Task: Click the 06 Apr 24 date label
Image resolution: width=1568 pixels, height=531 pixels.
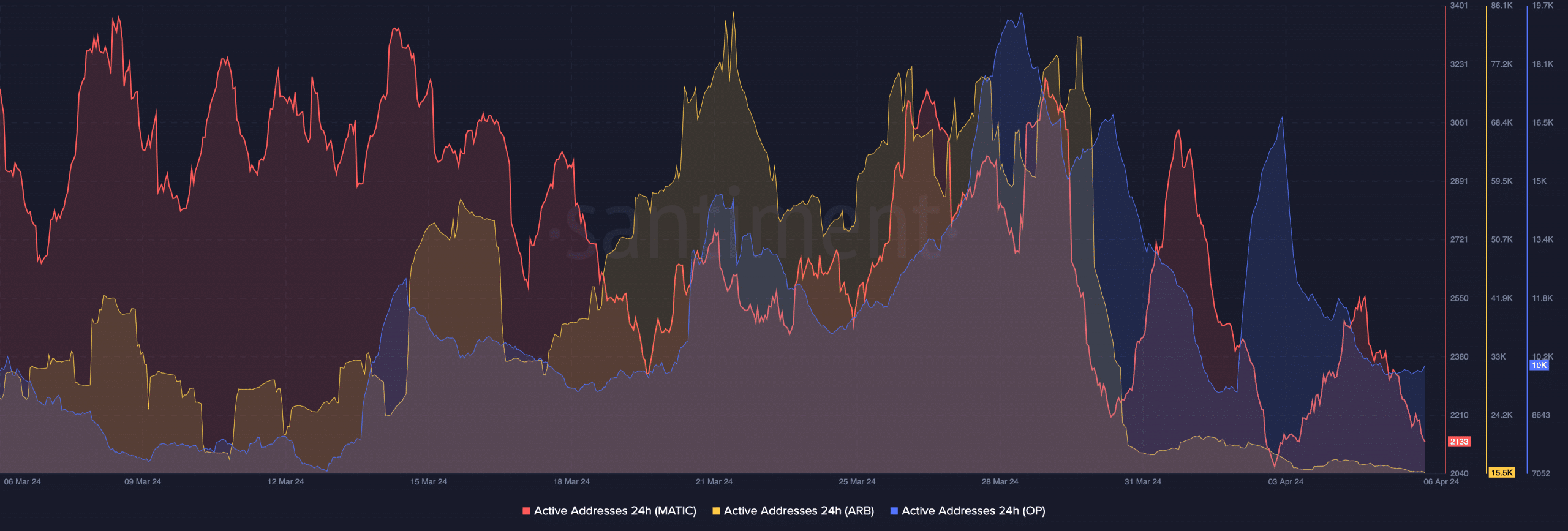Action: click(1441, 482)
